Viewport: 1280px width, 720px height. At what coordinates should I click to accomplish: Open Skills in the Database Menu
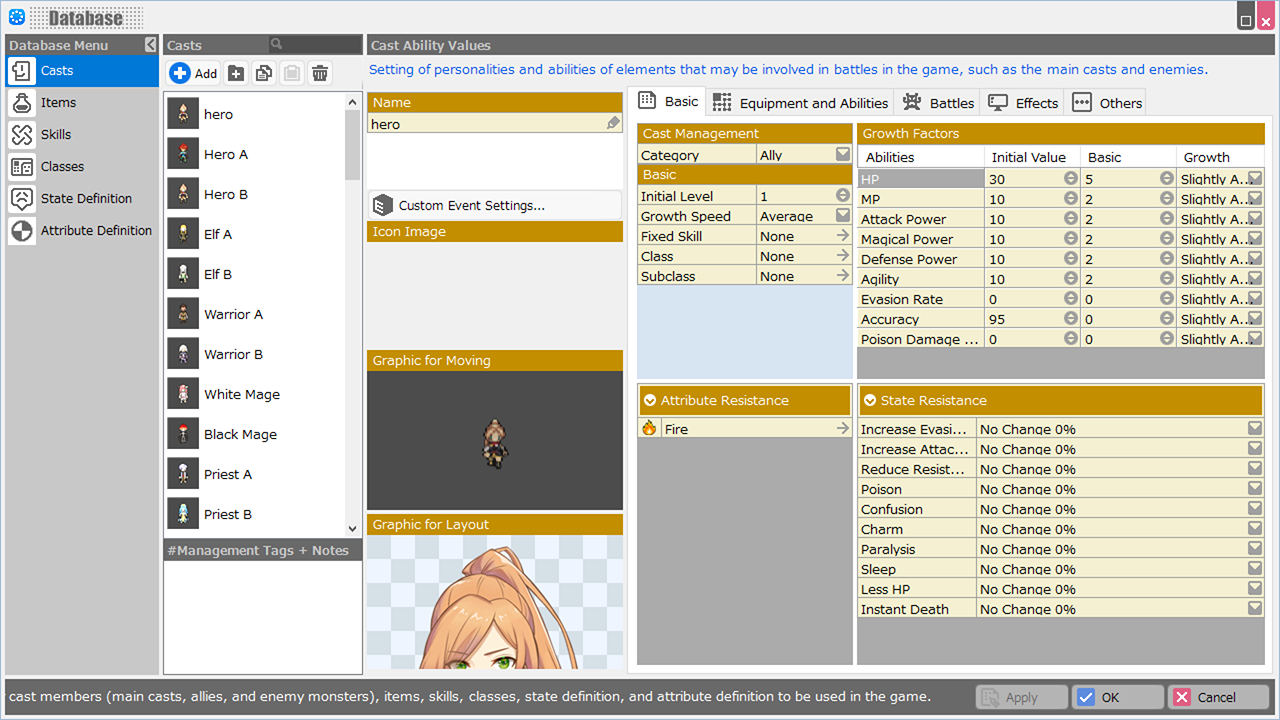point(56,134)
